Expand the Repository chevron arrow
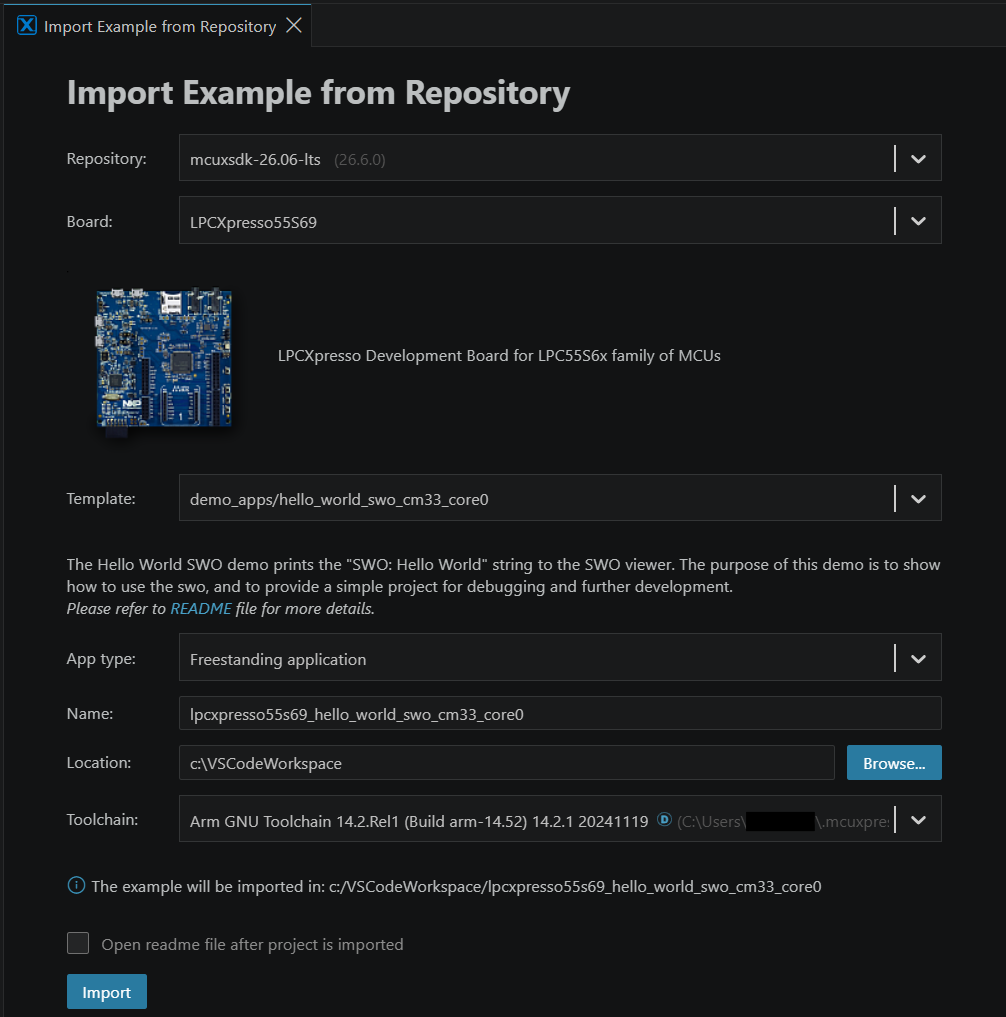Screen dimensions: 1006x1017 pyautogui.click(x=918, y=159)
